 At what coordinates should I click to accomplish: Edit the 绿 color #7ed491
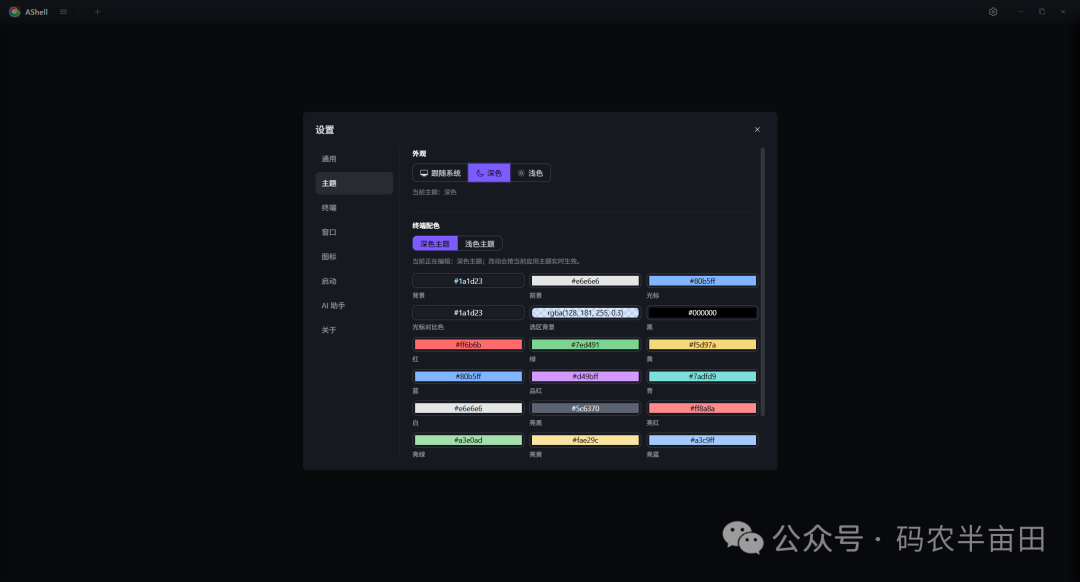[585, 344]
